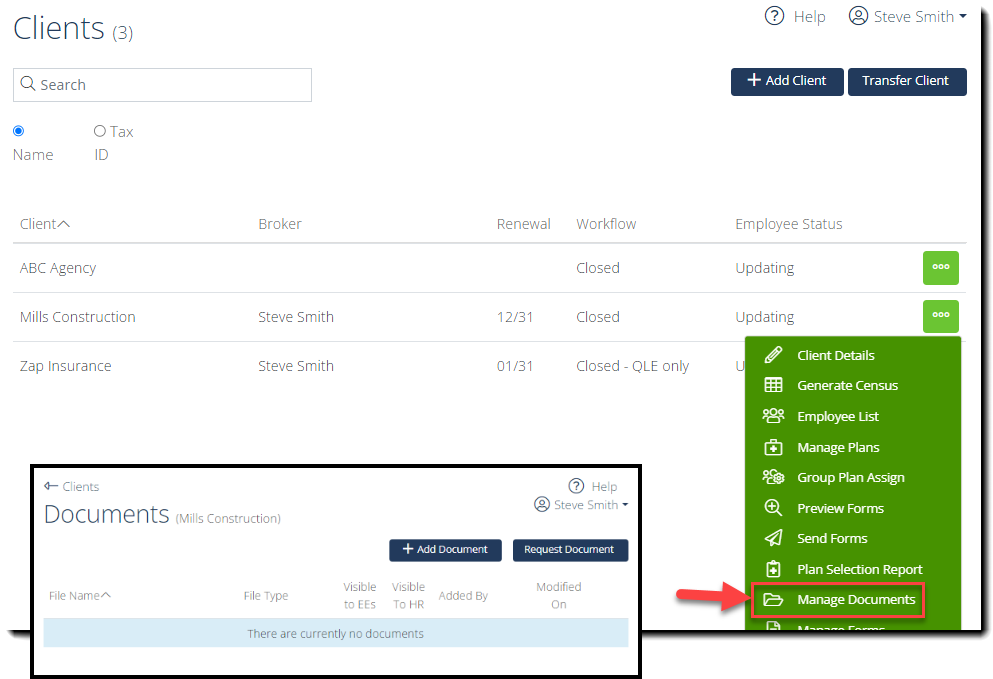The width and height of the screenshot is (993, 679).
Task: Click the Renewal column header
Action: pyautogui.click(x=523, y=224)
